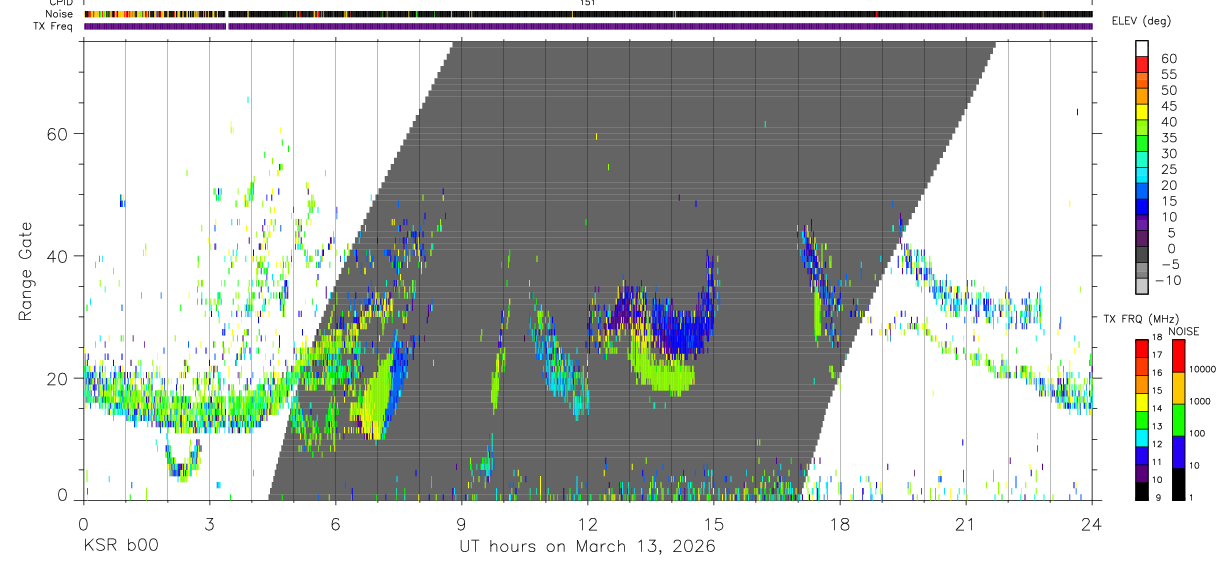Click the '0' tick on Range Gate axis

click(64, 495)
